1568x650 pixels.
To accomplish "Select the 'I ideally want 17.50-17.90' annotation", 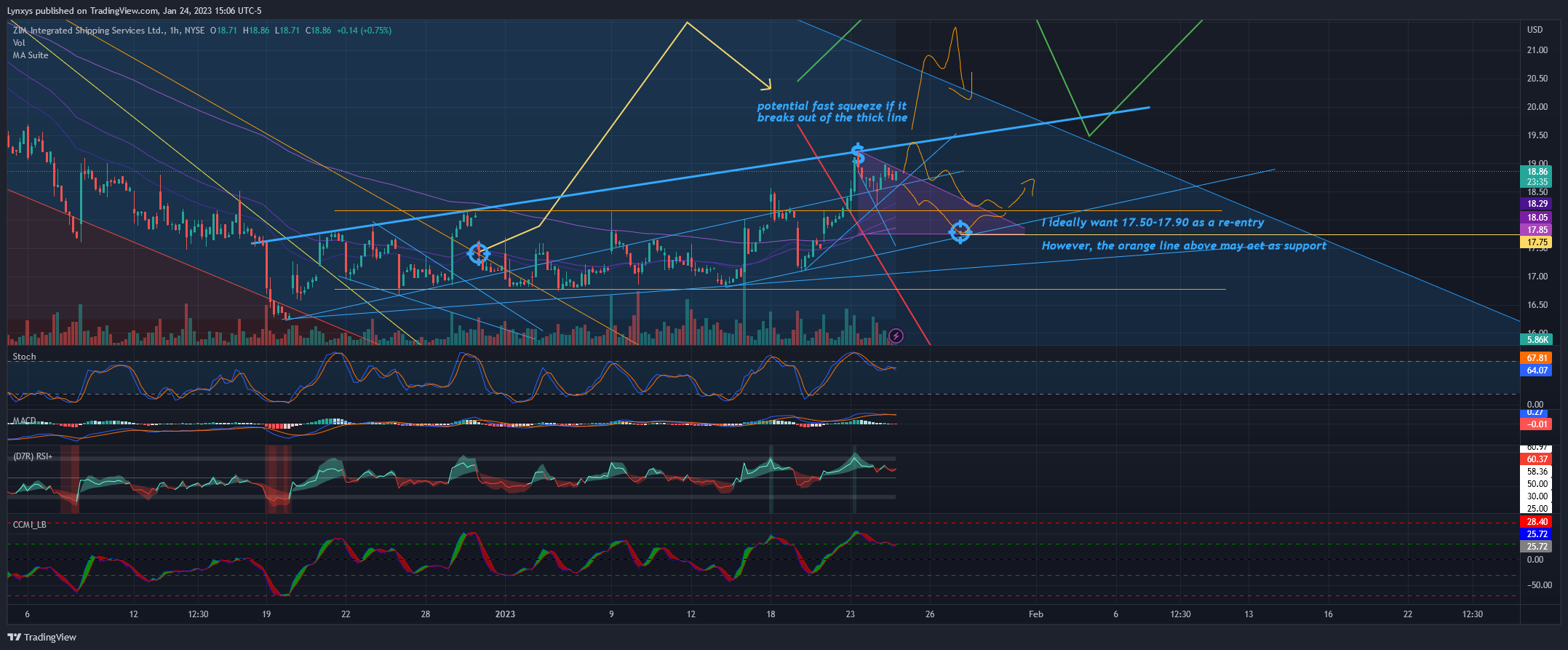I will click(1153, 223).
